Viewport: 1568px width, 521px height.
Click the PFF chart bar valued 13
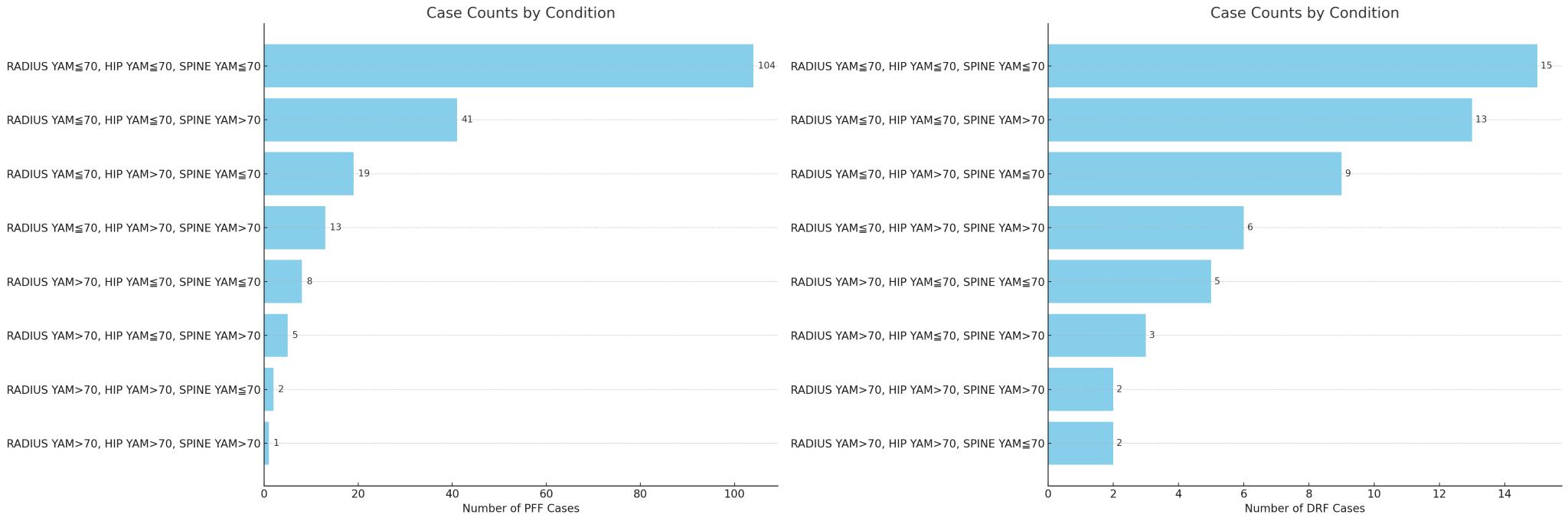295,228
